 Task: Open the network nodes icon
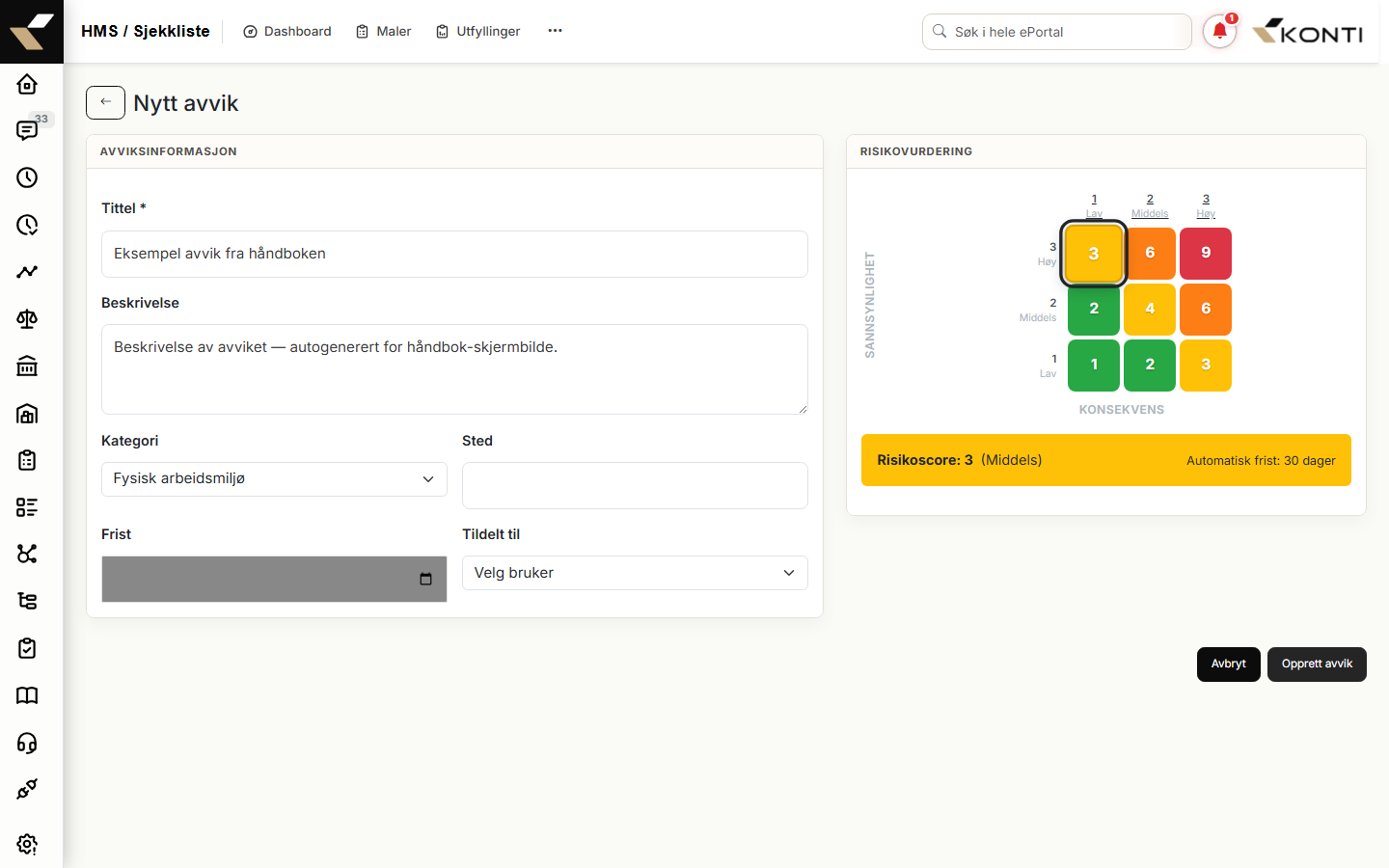click(27, 554)
